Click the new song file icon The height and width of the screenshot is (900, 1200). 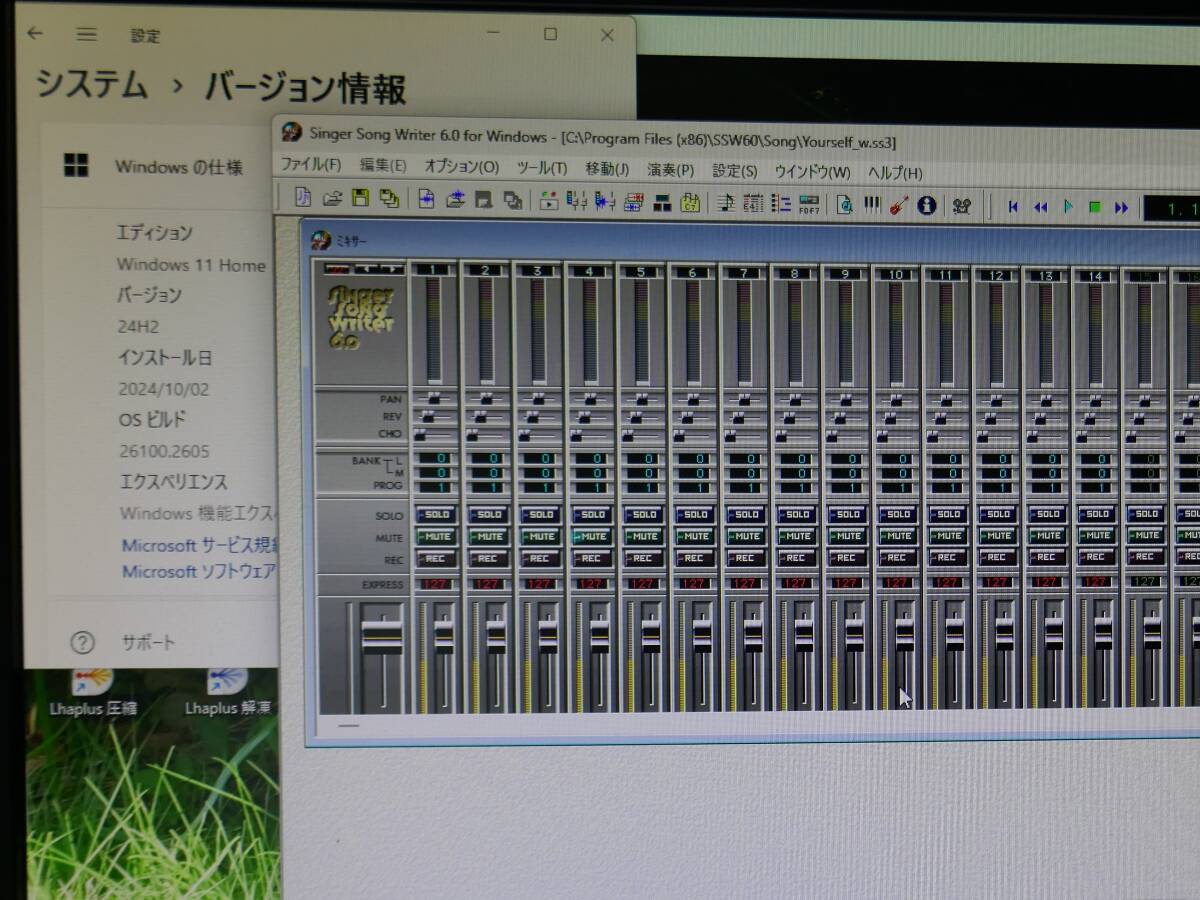pyautogui.click(x=303, y=199)
